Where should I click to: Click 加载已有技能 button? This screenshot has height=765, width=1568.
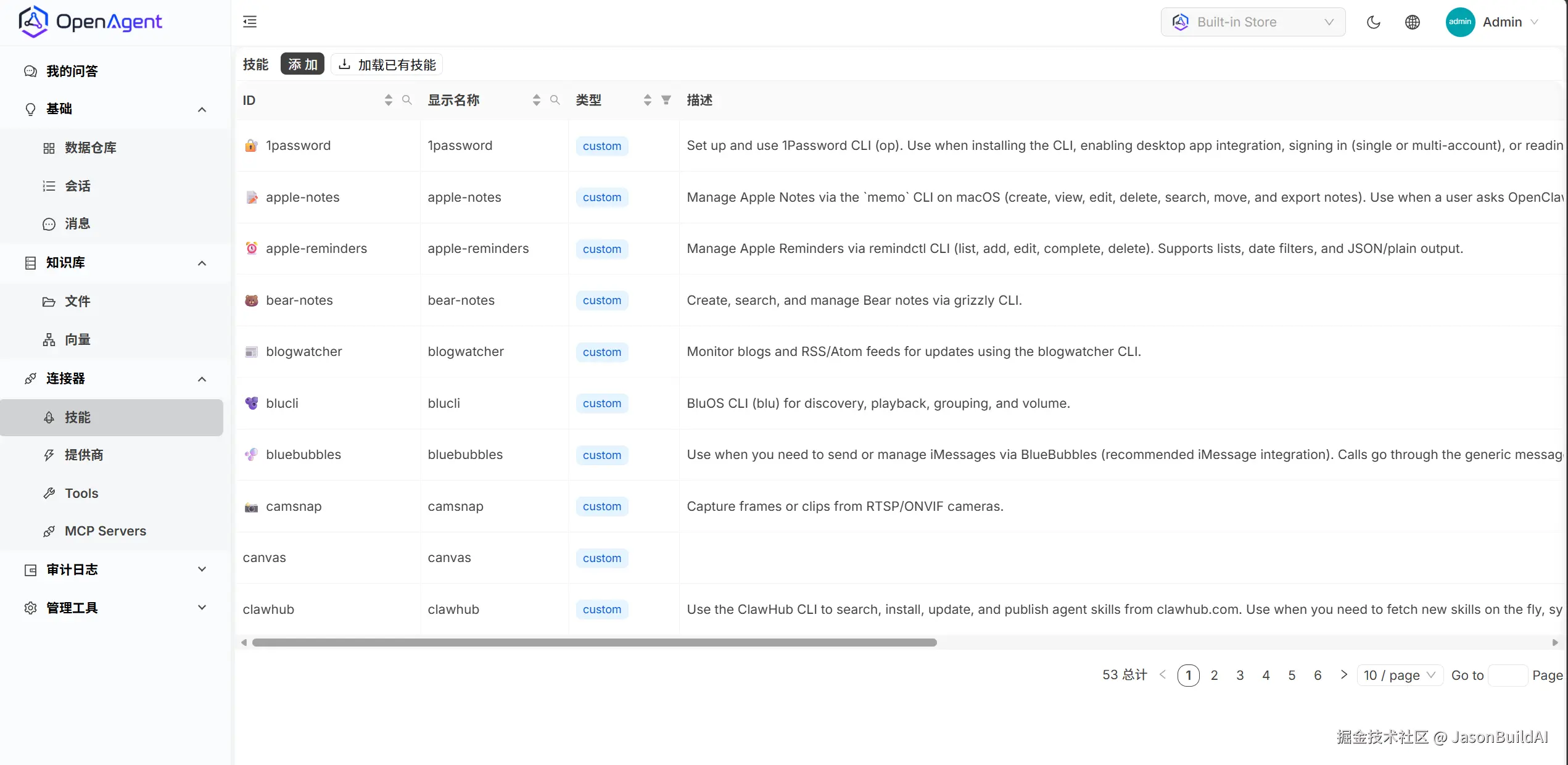[387, 64]
